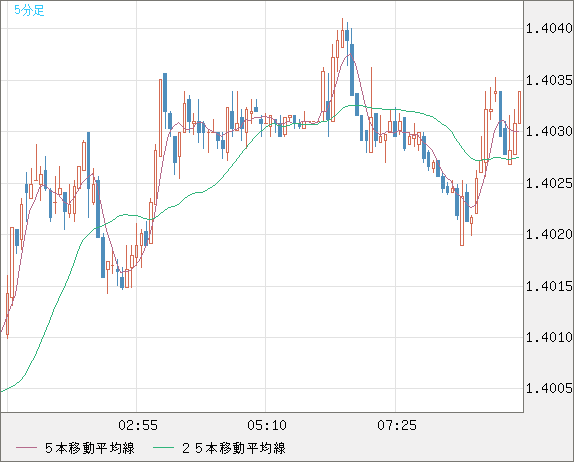Click the 1.4015 price axis label

coord(549,286)
